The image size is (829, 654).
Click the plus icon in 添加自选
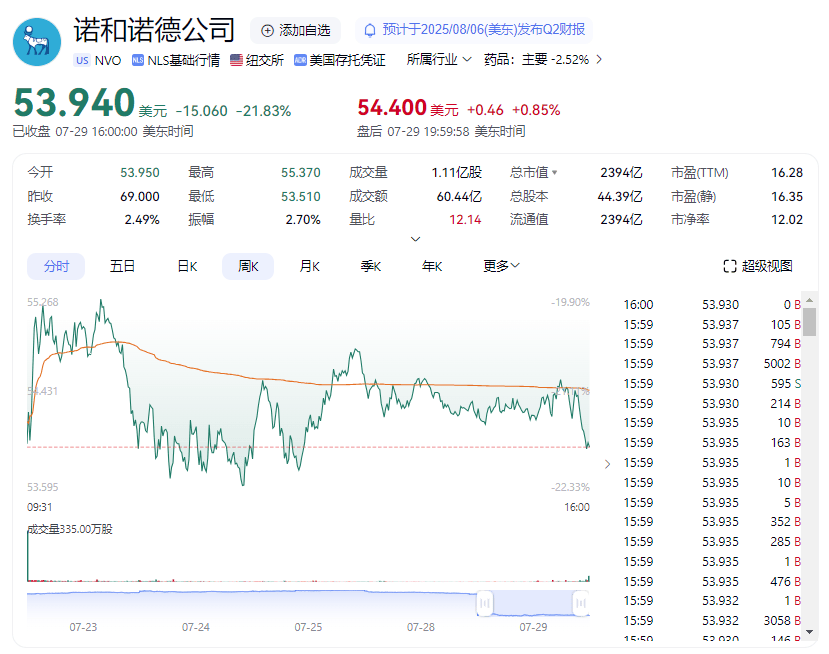(x=268, y=31)
